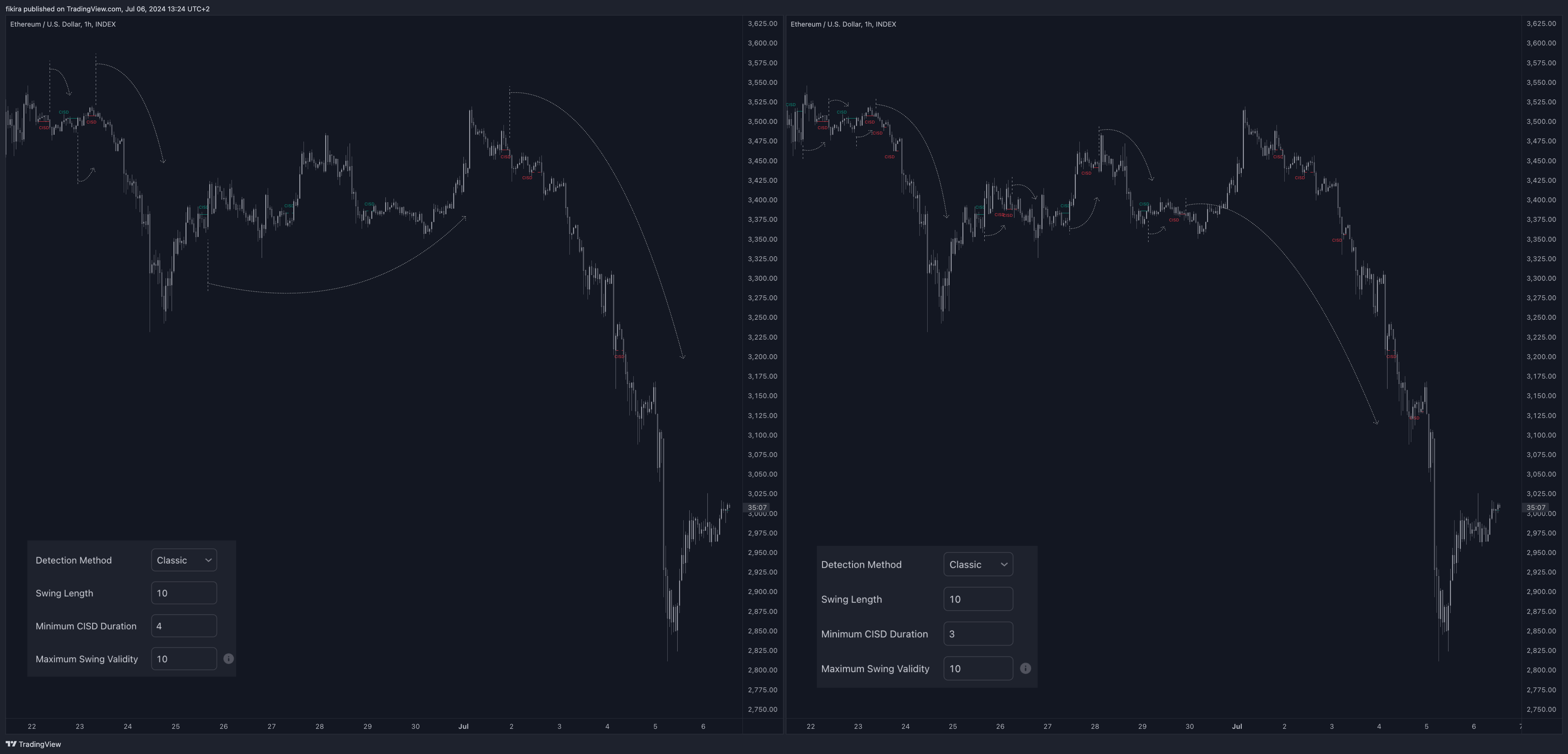The height and width of the screenshot is (754, 1568).
Task: Click Maximum Swing Validity label in right panel
Action: (875, 669)
